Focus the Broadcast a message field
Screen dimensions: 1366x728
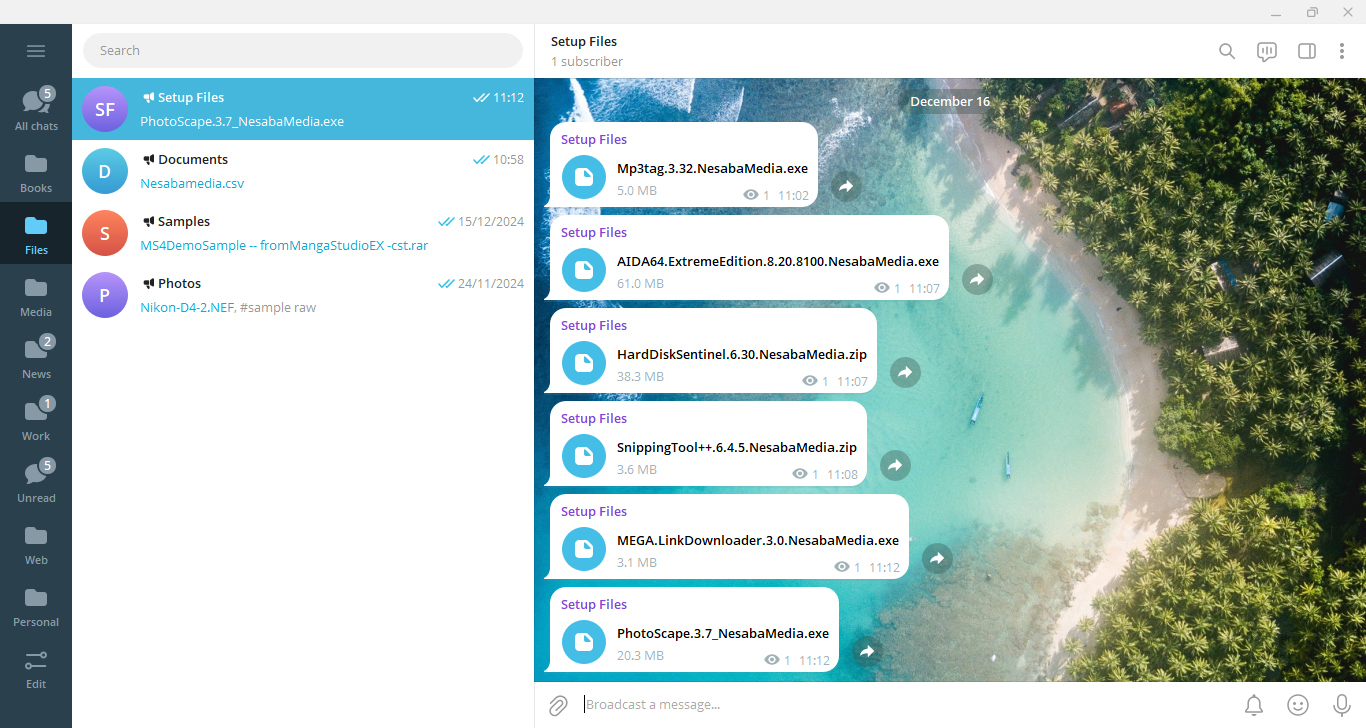point(900,705)
